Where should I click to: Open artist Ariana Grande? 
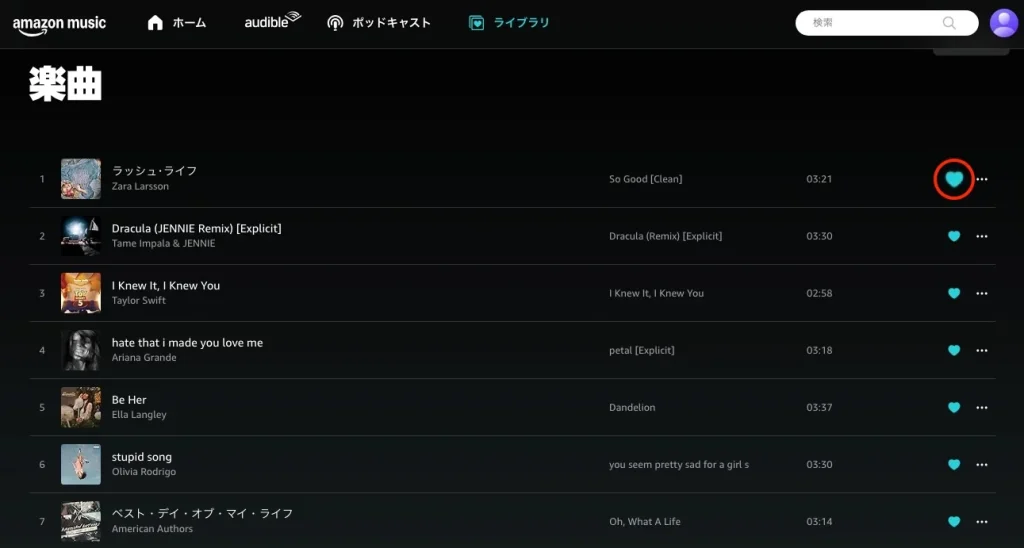[144, 357]
